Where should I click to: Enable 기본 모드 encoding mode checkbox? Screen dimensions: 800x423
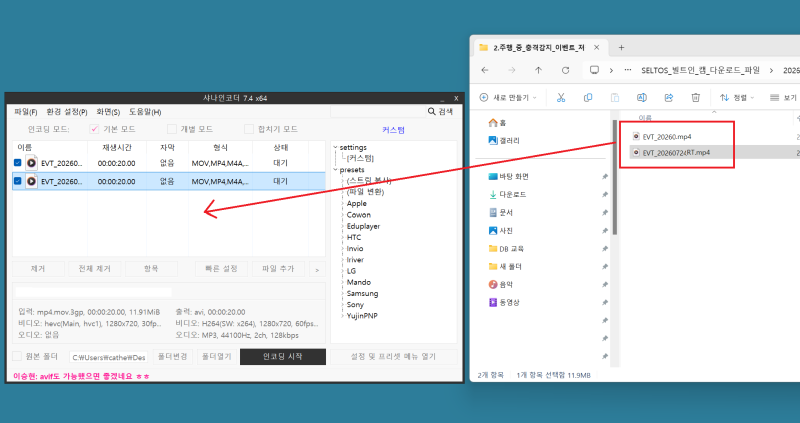coord(94,129)
